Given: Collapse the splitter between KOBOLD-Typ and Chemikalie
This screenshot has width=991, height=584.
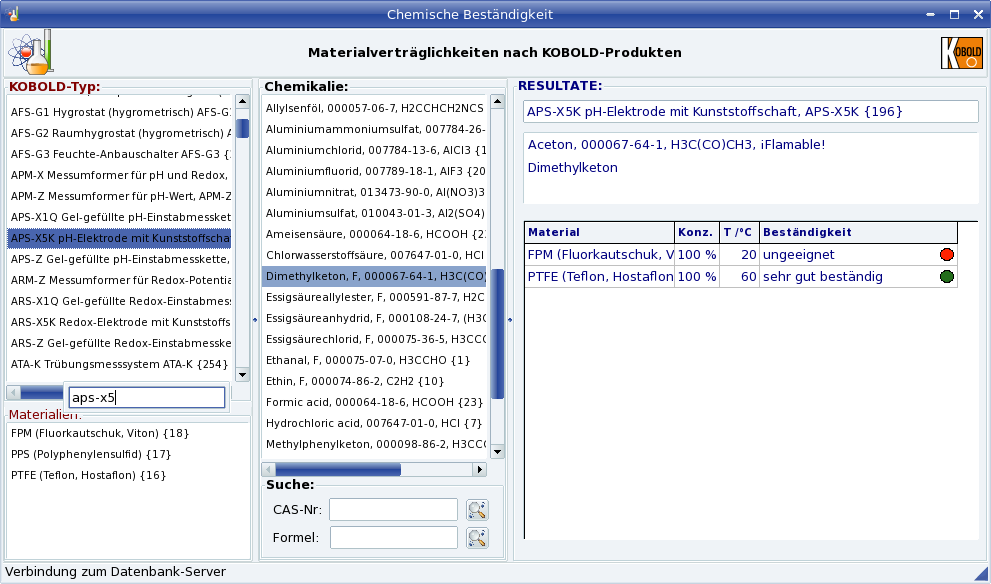Looking at the screenshot, I should pos(255,320).
